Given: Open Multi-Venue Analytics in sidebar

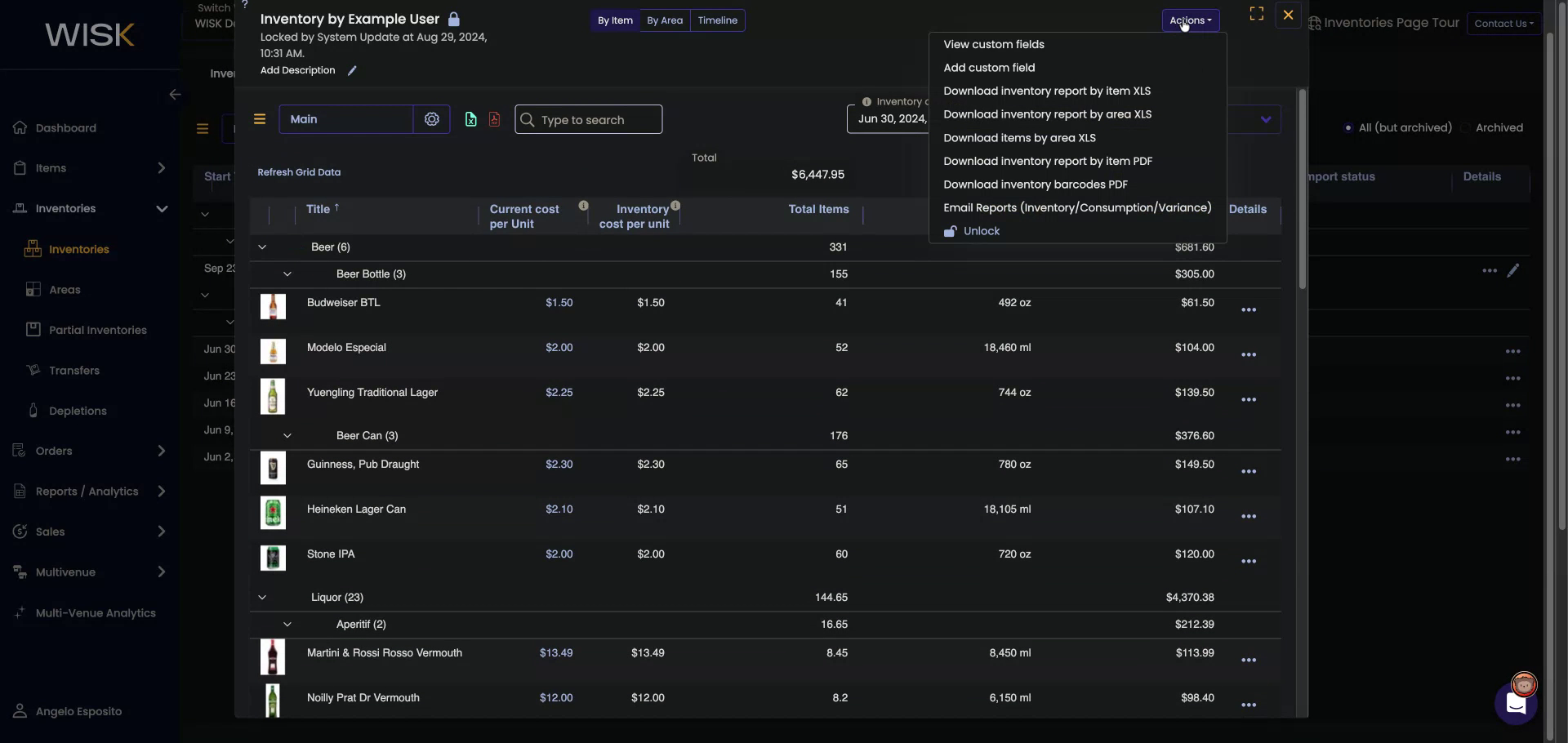Looking at the screenshot, I should click(x=96, y=613).
